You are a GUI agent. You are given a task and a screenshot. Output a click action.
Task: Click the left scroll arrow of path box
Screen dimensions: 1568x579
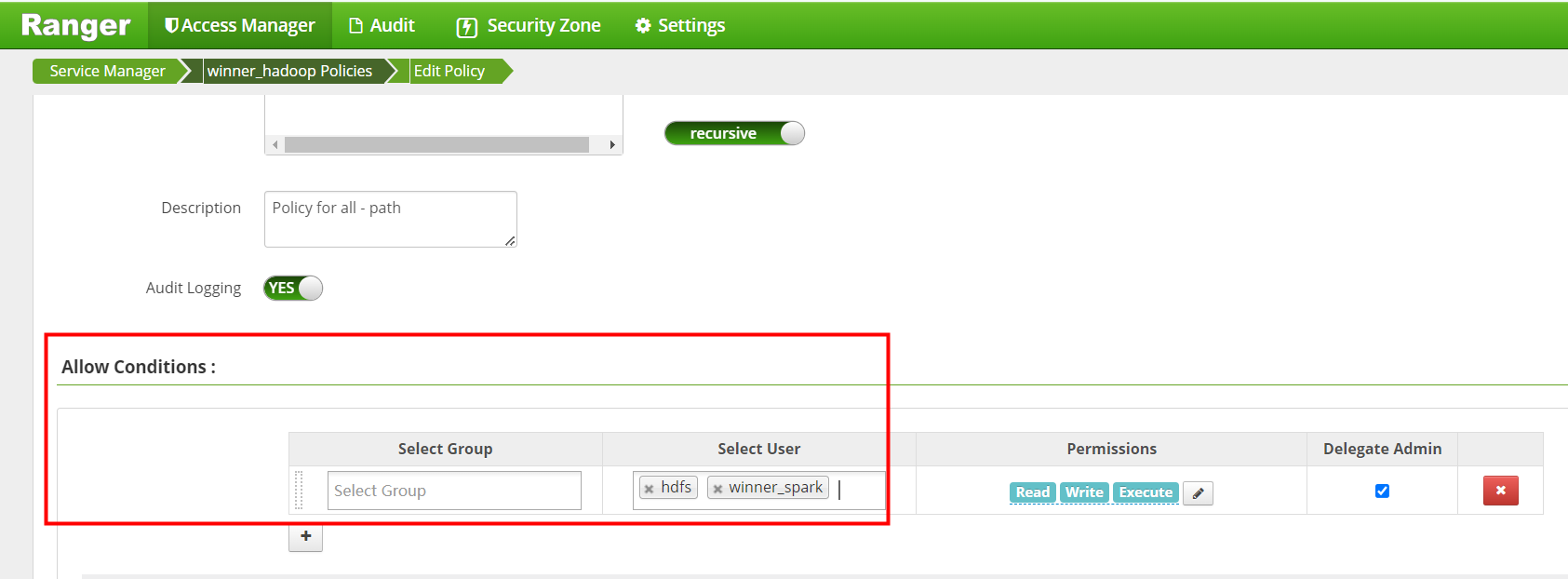point(275,144)
